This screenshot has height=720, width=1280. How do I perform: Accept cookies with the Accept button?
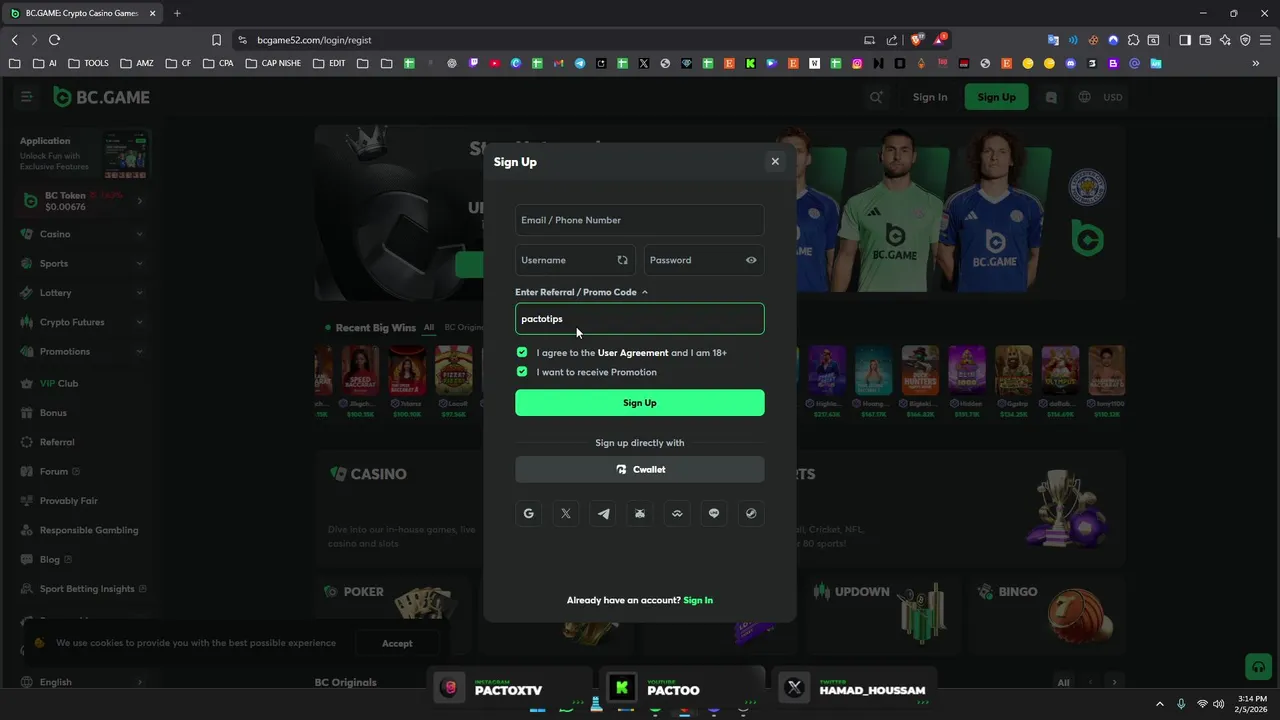coord(397,643)
